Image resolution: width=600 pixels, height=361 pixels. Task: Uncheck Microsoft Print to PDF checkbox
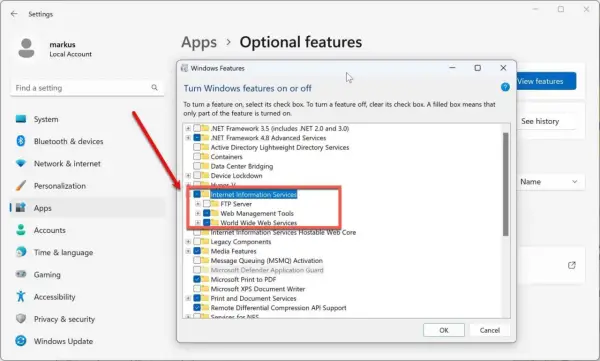point(197,279)
